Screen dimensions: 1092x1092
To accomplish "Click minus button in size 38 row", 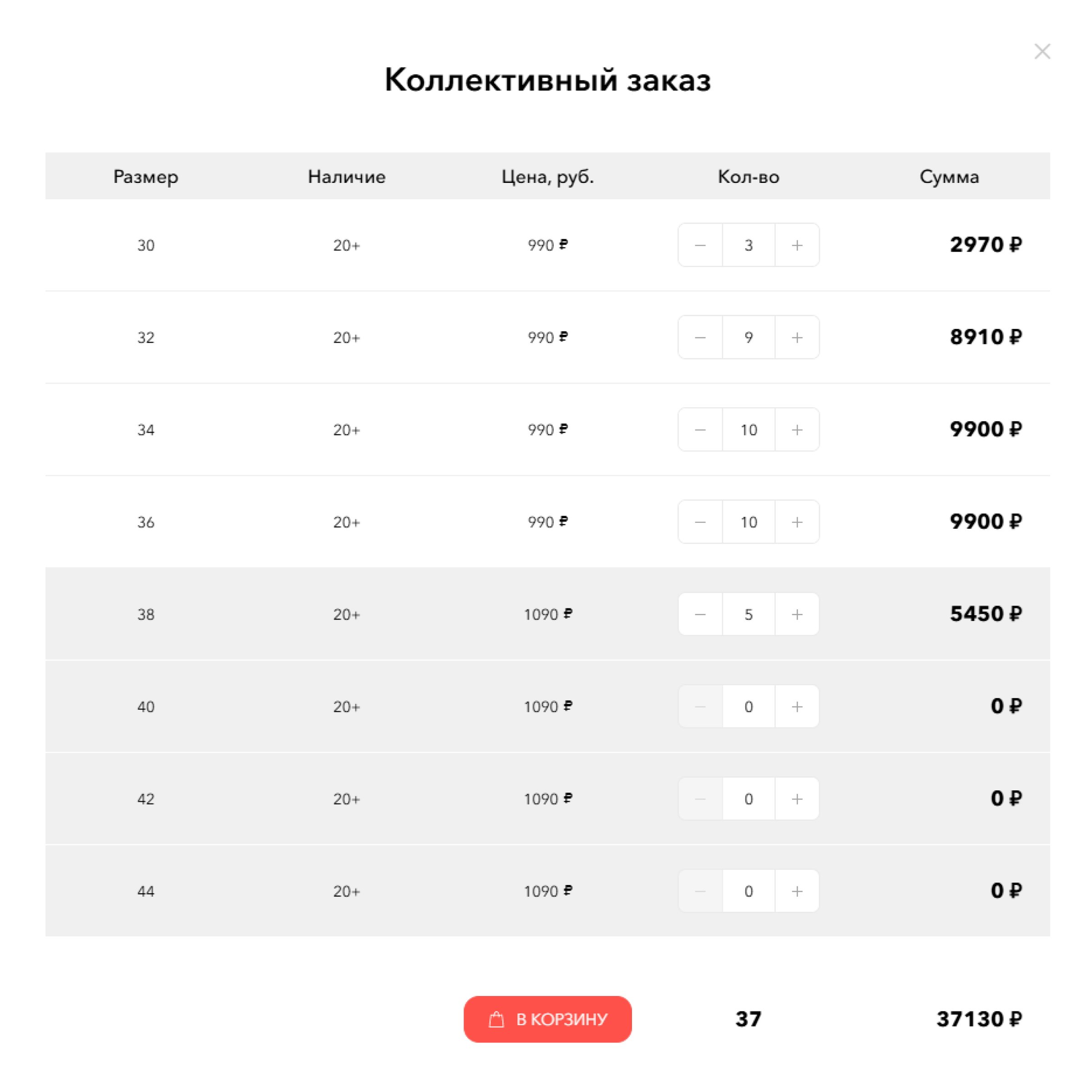I will [x=700, y=614].
